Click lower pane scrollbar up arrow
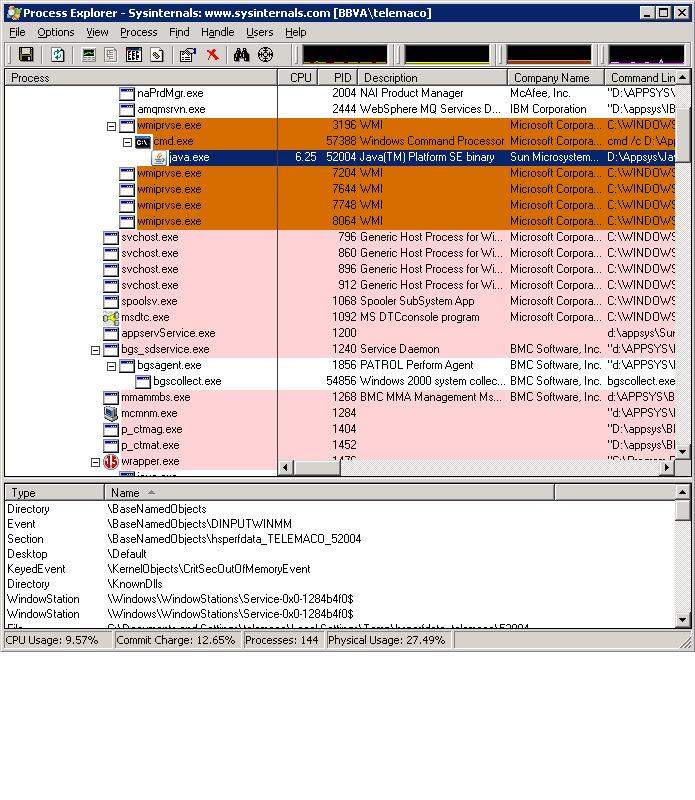Screen dimensions: 695x800 683,492
